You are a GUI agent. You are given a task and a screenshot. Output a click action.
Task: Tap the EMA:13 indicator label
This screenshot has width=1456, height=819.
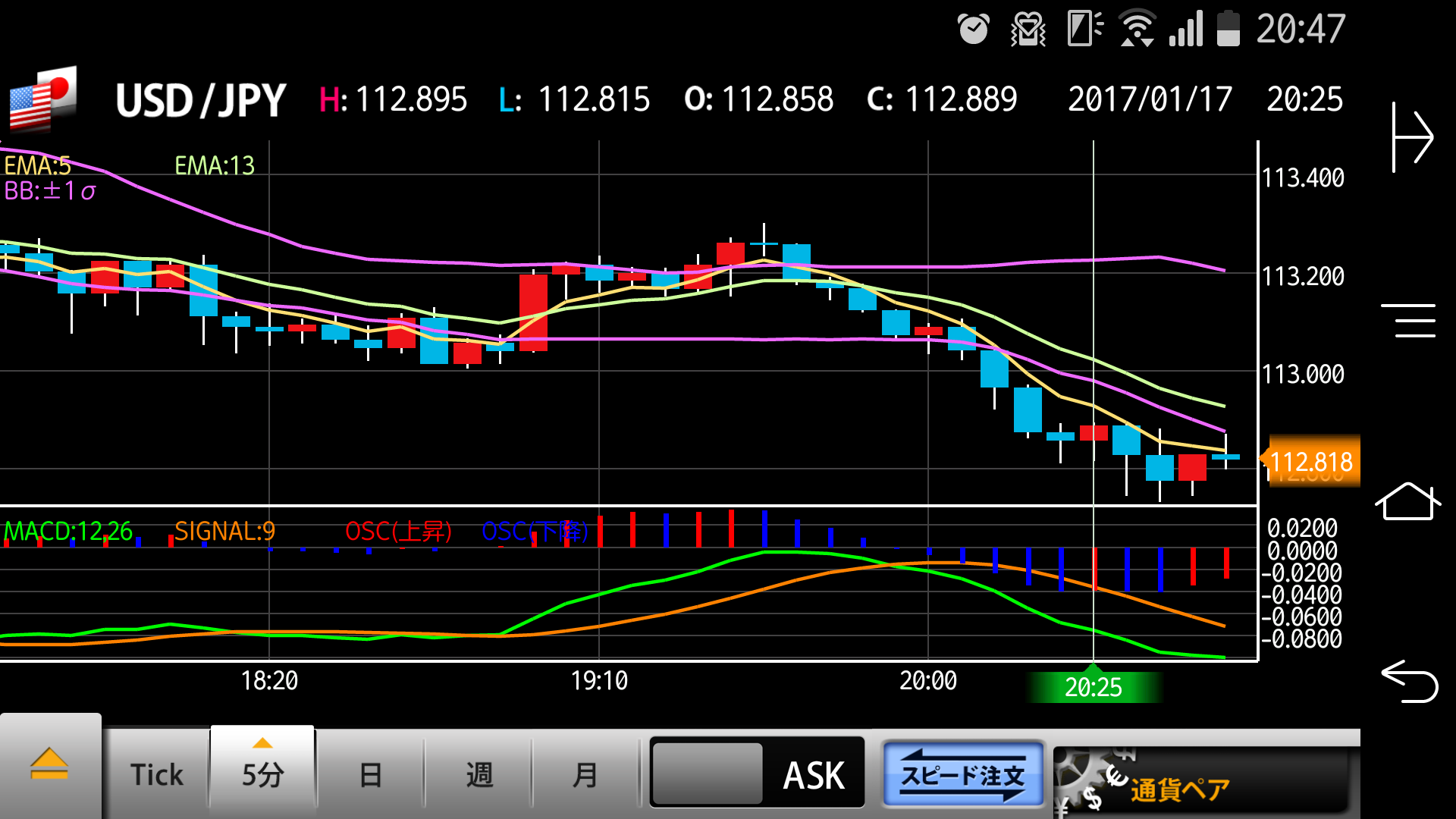point(215,165)
